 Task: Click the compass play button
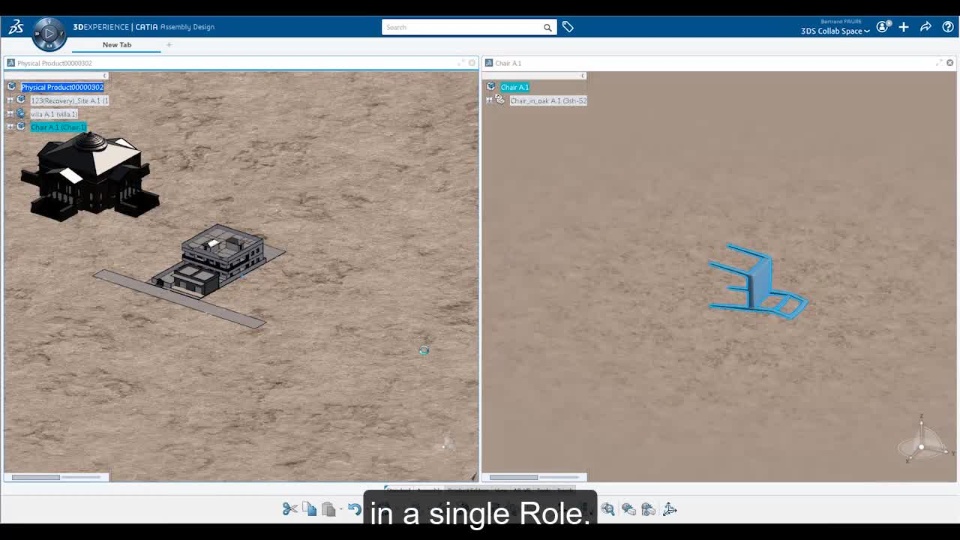click(49, 34)
